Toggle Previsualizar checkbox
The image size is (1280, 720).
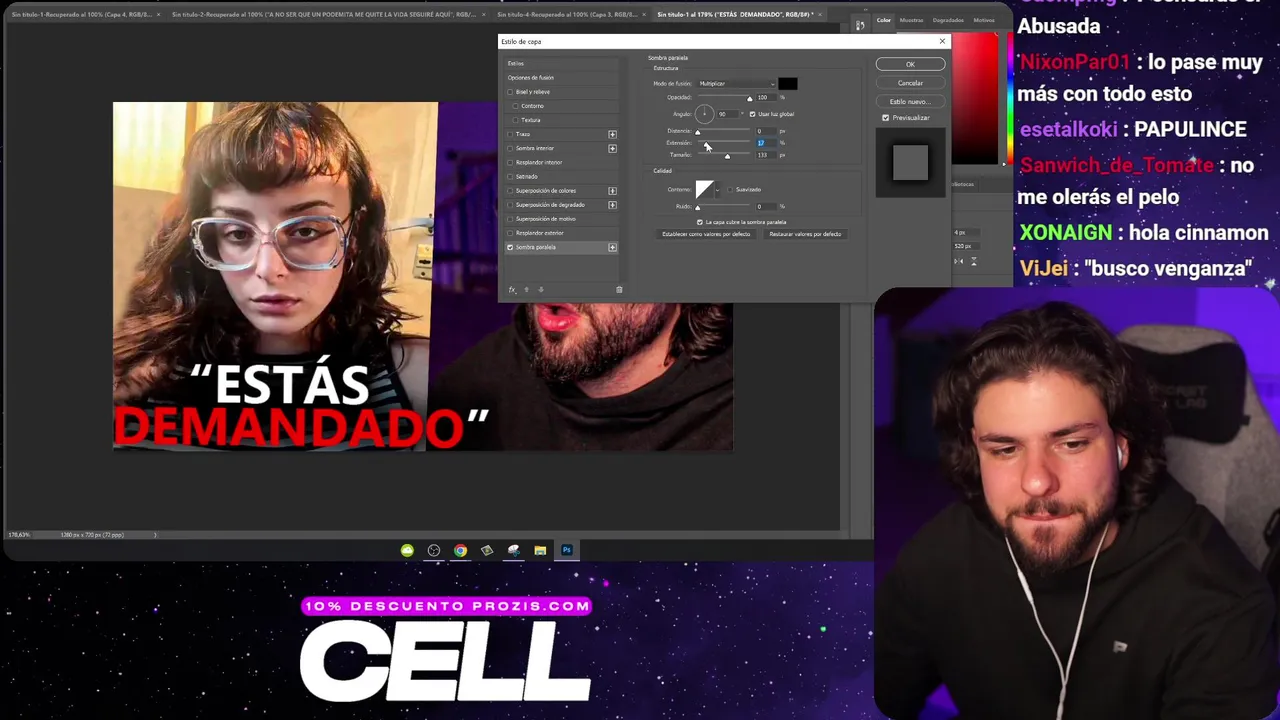885,118
